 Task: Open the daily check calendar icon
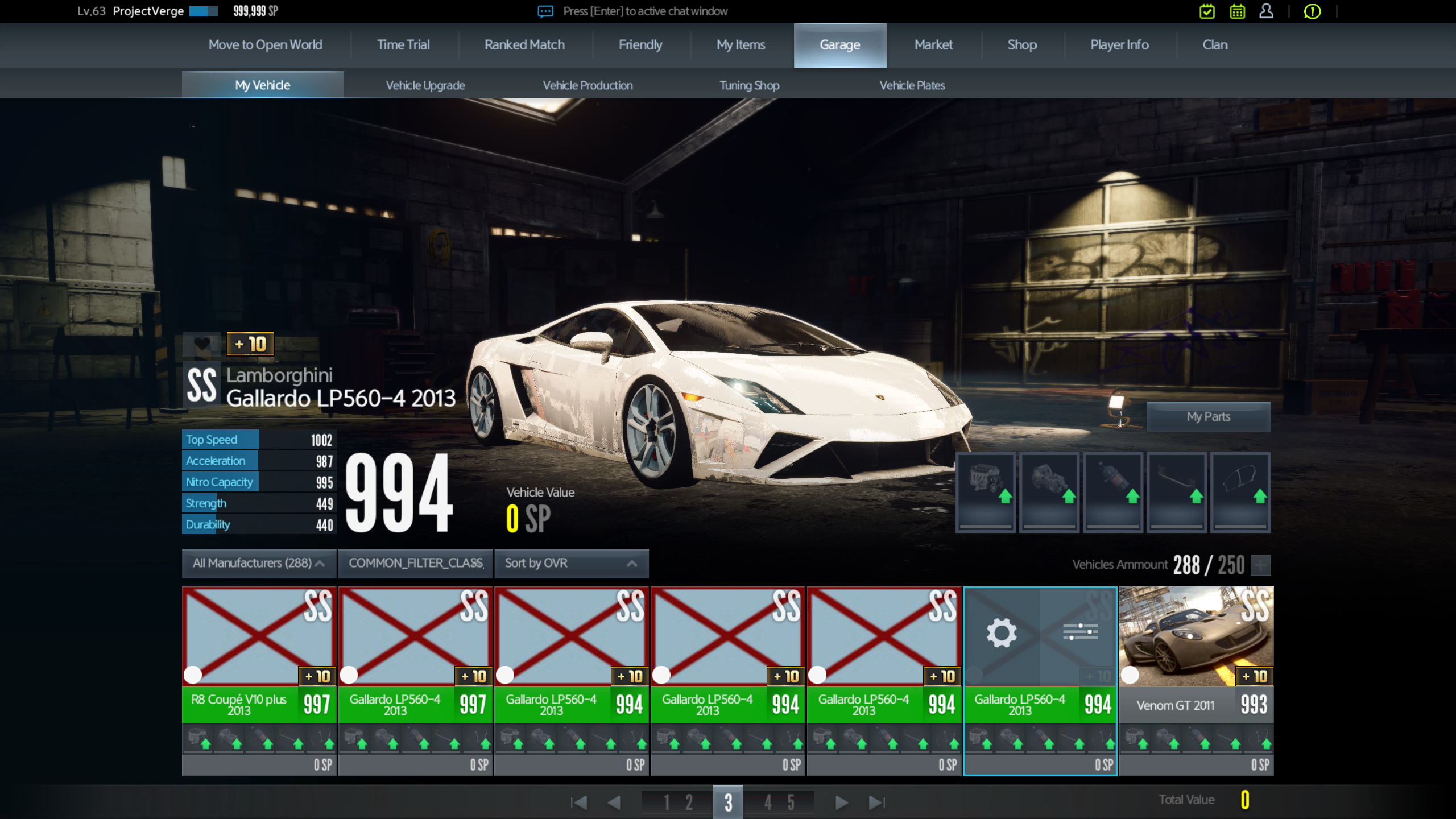(1207, 11)
